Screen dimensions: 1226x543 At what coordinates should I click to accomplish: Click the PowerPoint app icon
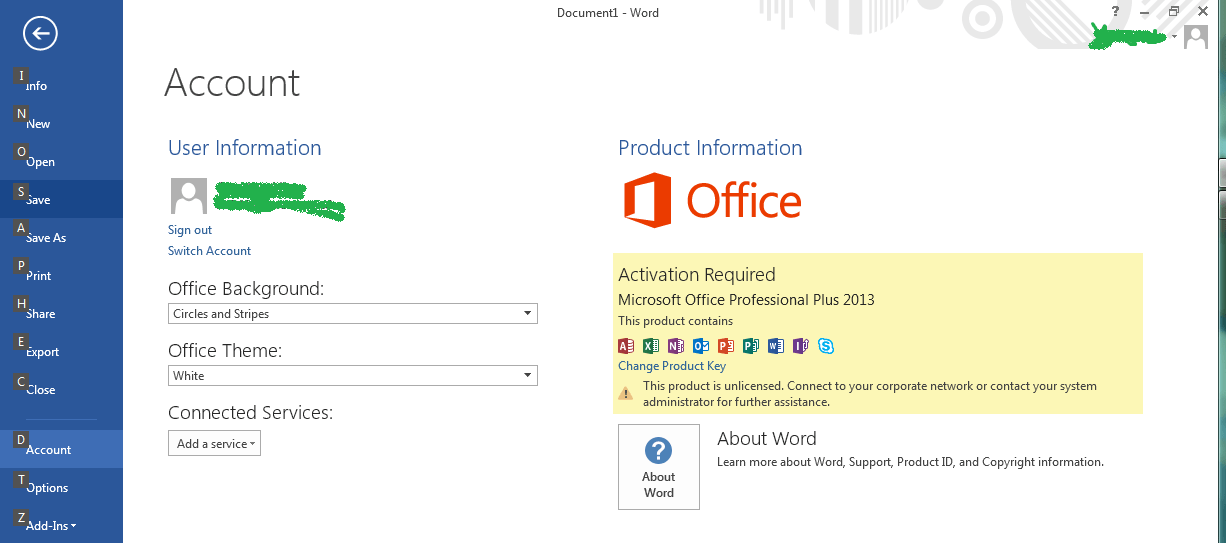pyautogui.click(x=726, y=346)
